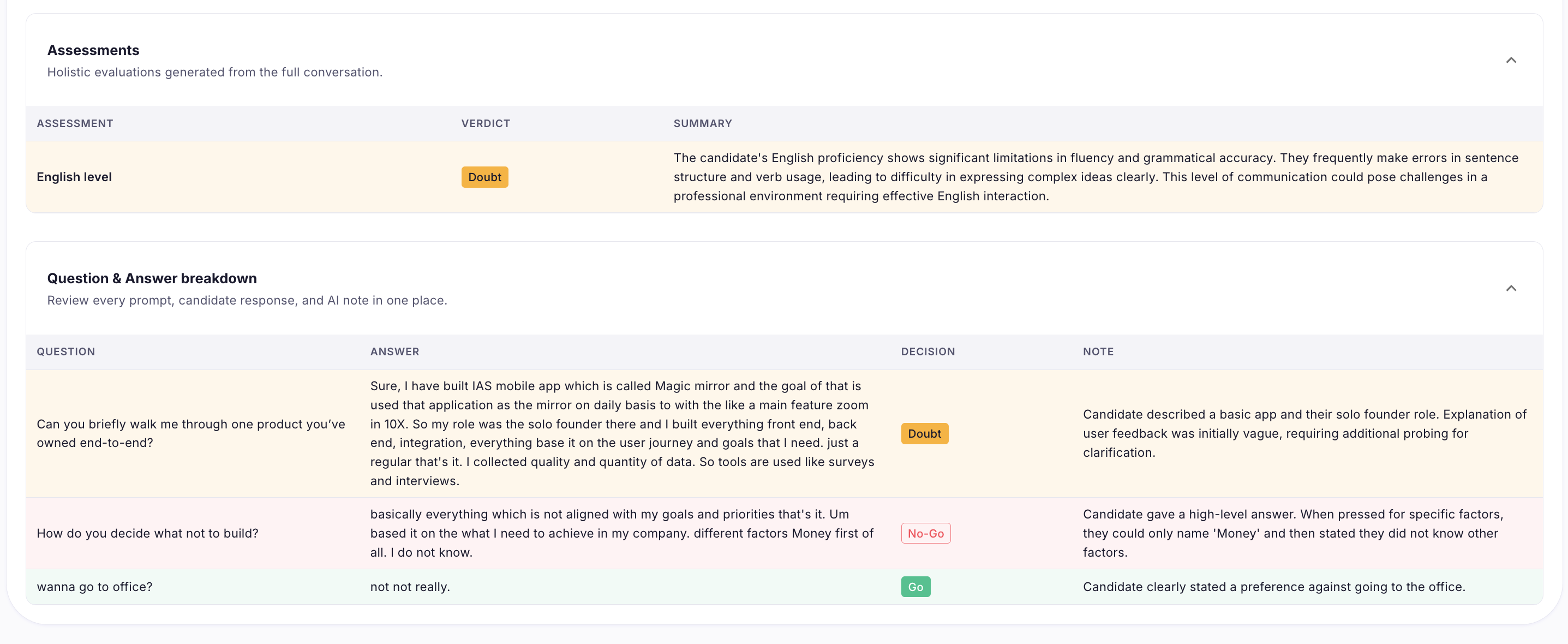
Task: Click the Doubt decision badge for product walkthrough
Action: pos(924,433)
